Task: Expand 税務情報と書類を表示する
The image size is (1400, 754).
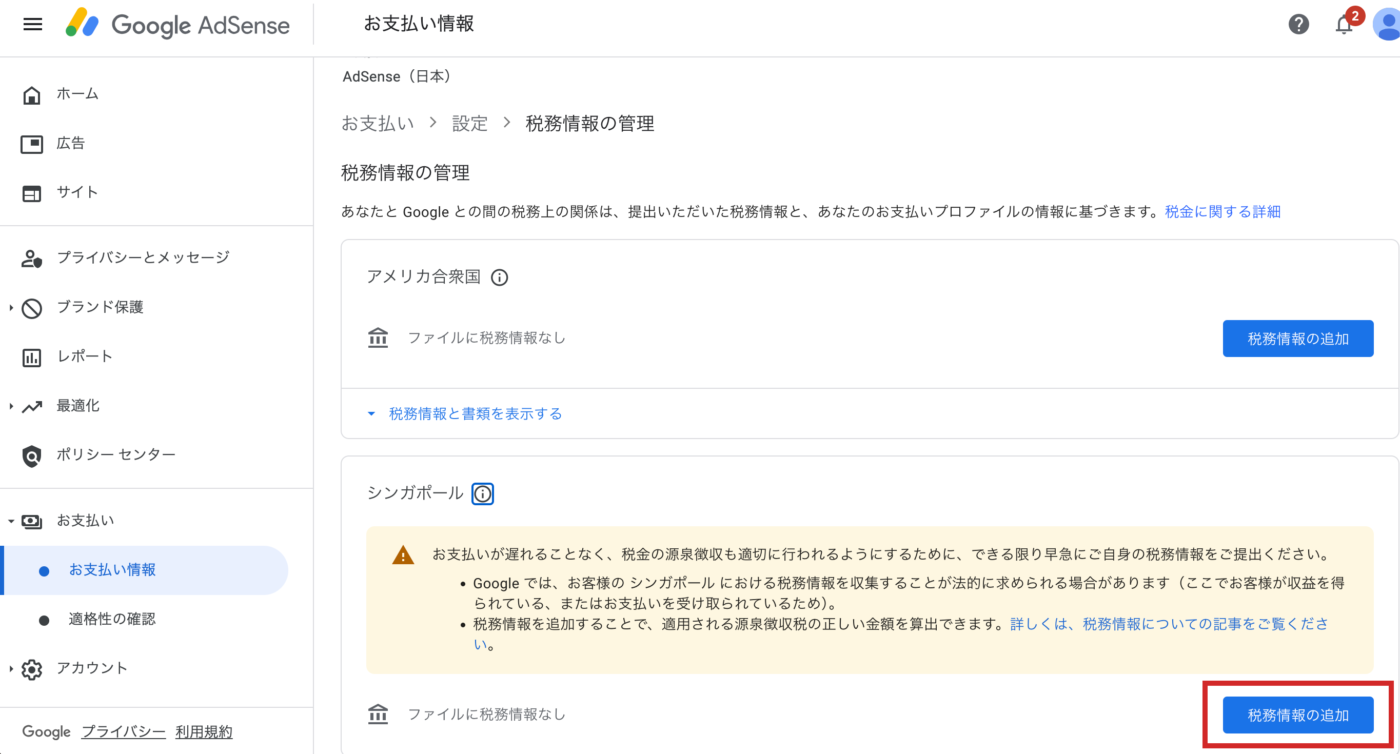Action: pos(465,413)
